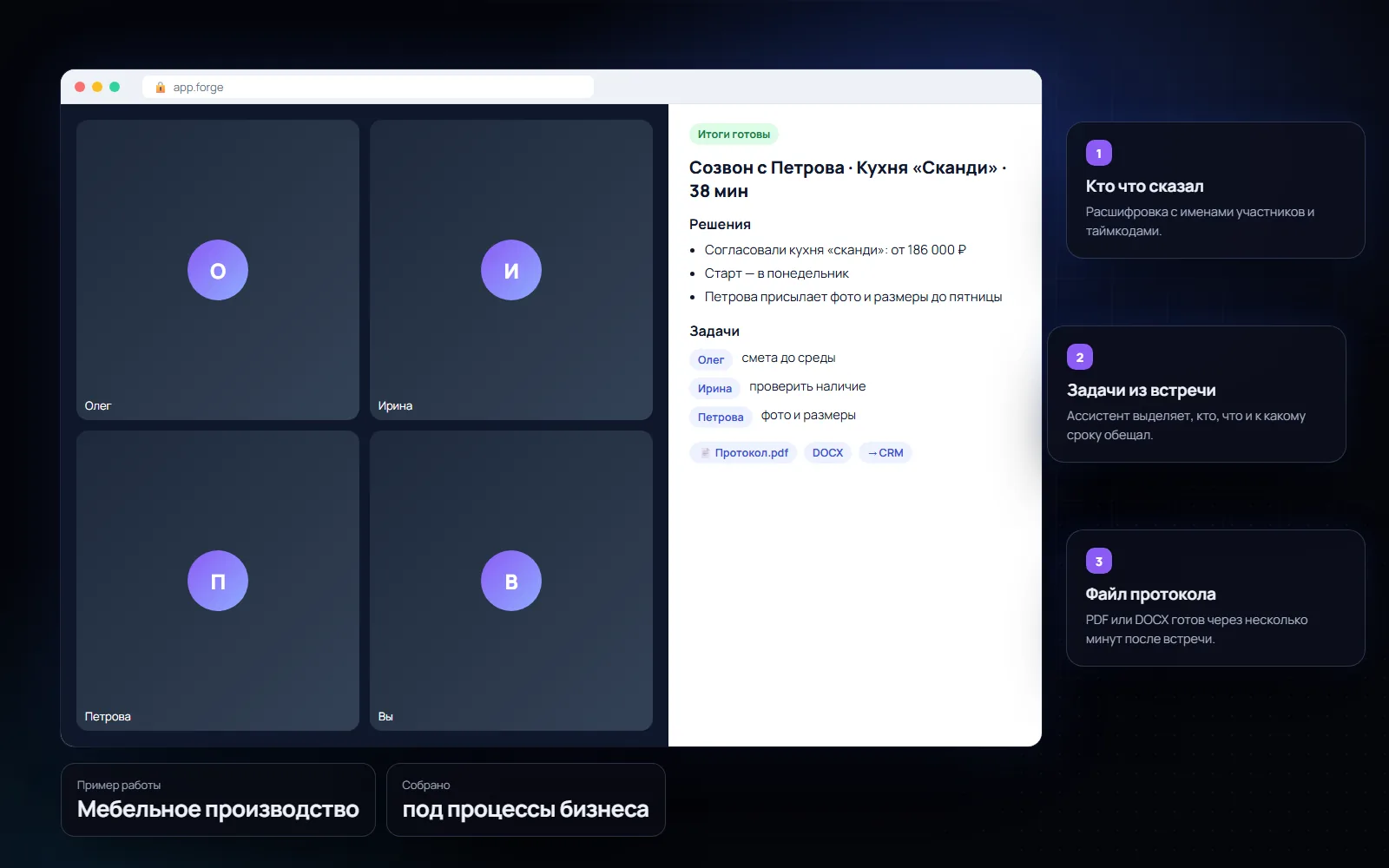Click the Петрова assignee tag
This screenshot has height=868, width=1389.
pos(721,417)
